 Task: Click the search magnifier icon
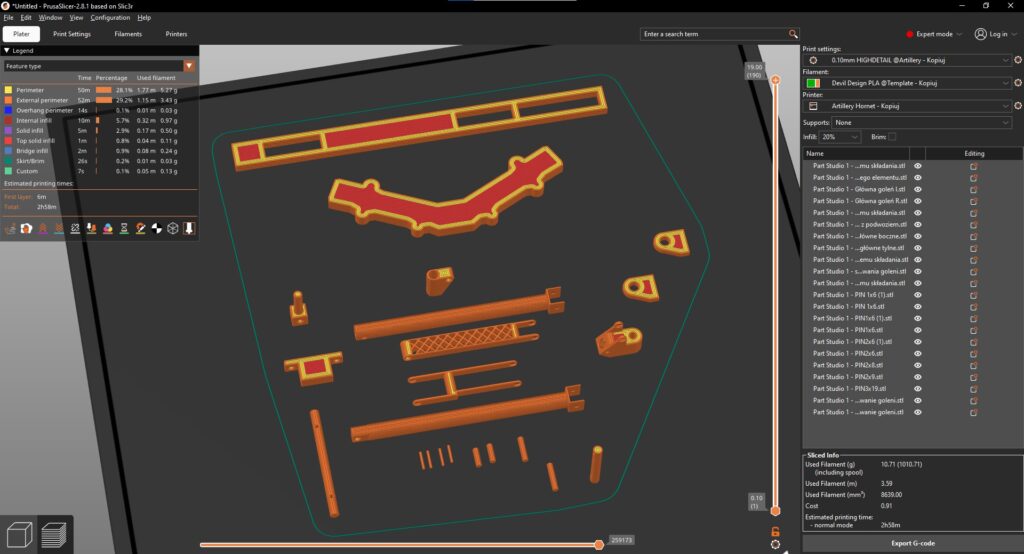[793, 34]
